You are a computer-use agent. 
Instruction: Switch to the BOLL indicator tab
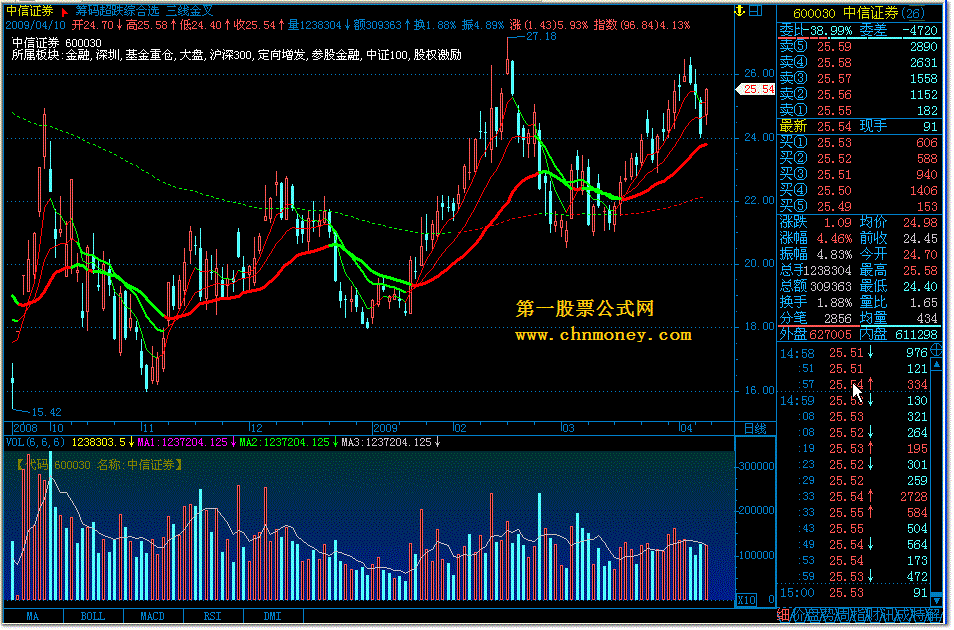click(x=92, y=617)
